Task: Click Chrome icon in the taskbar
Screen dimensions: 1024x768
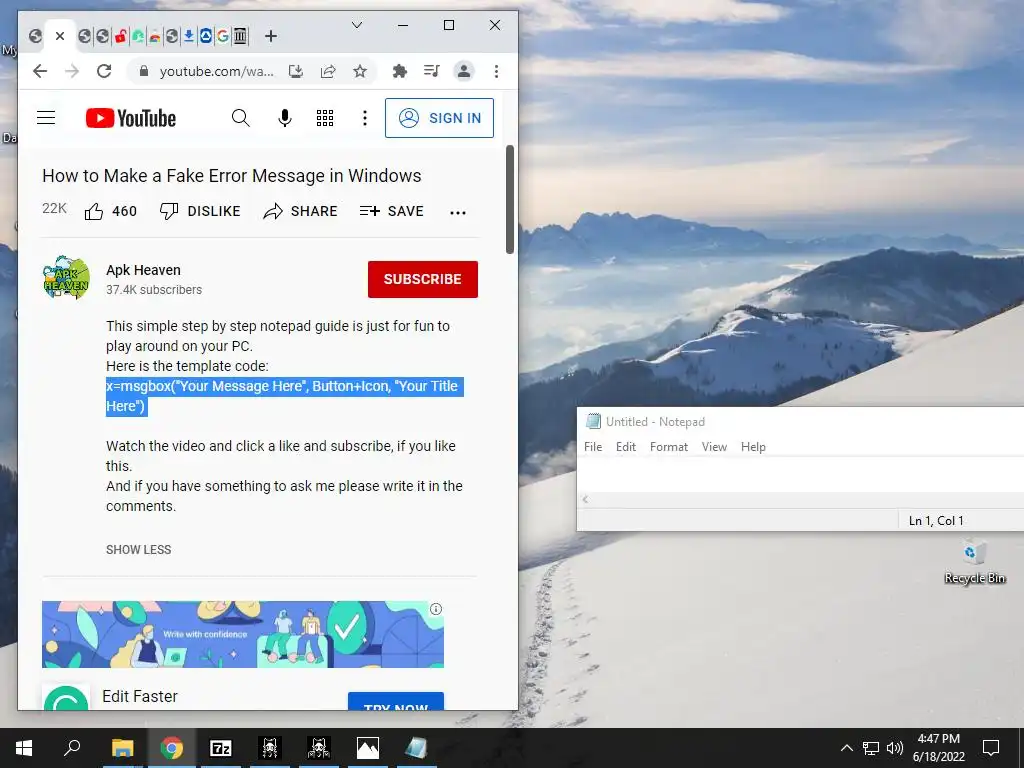Action: click(172, 748)
